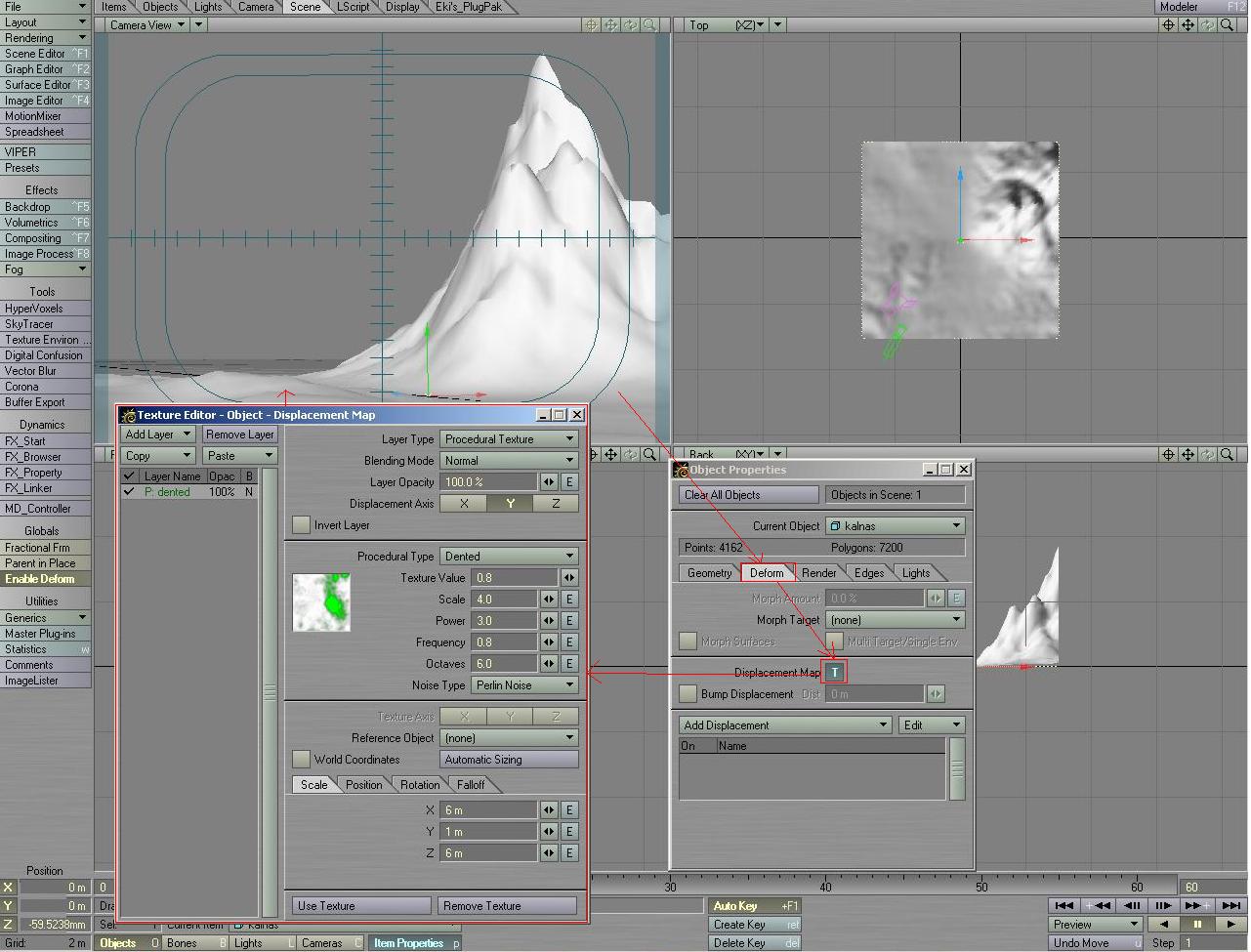Open Procedural Type Dented dropdown
Image resolution: width=1251 pixels, height=952 pixels.
509,557
